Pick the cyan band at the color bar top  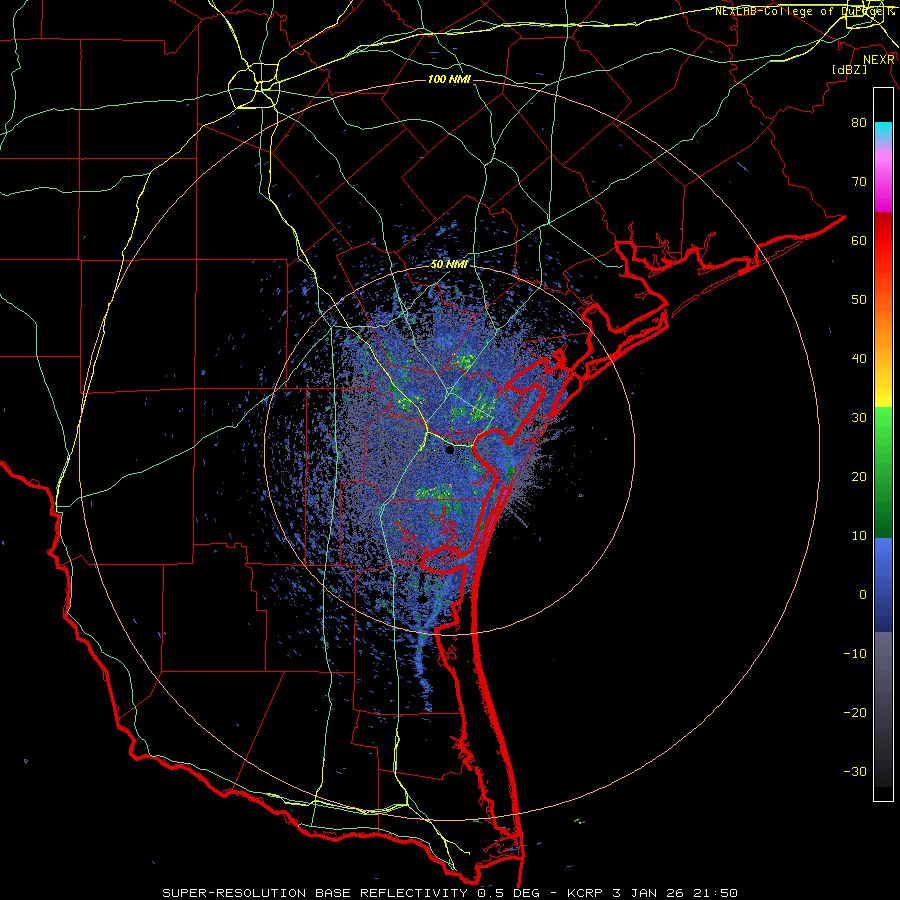tap(883, 132)
